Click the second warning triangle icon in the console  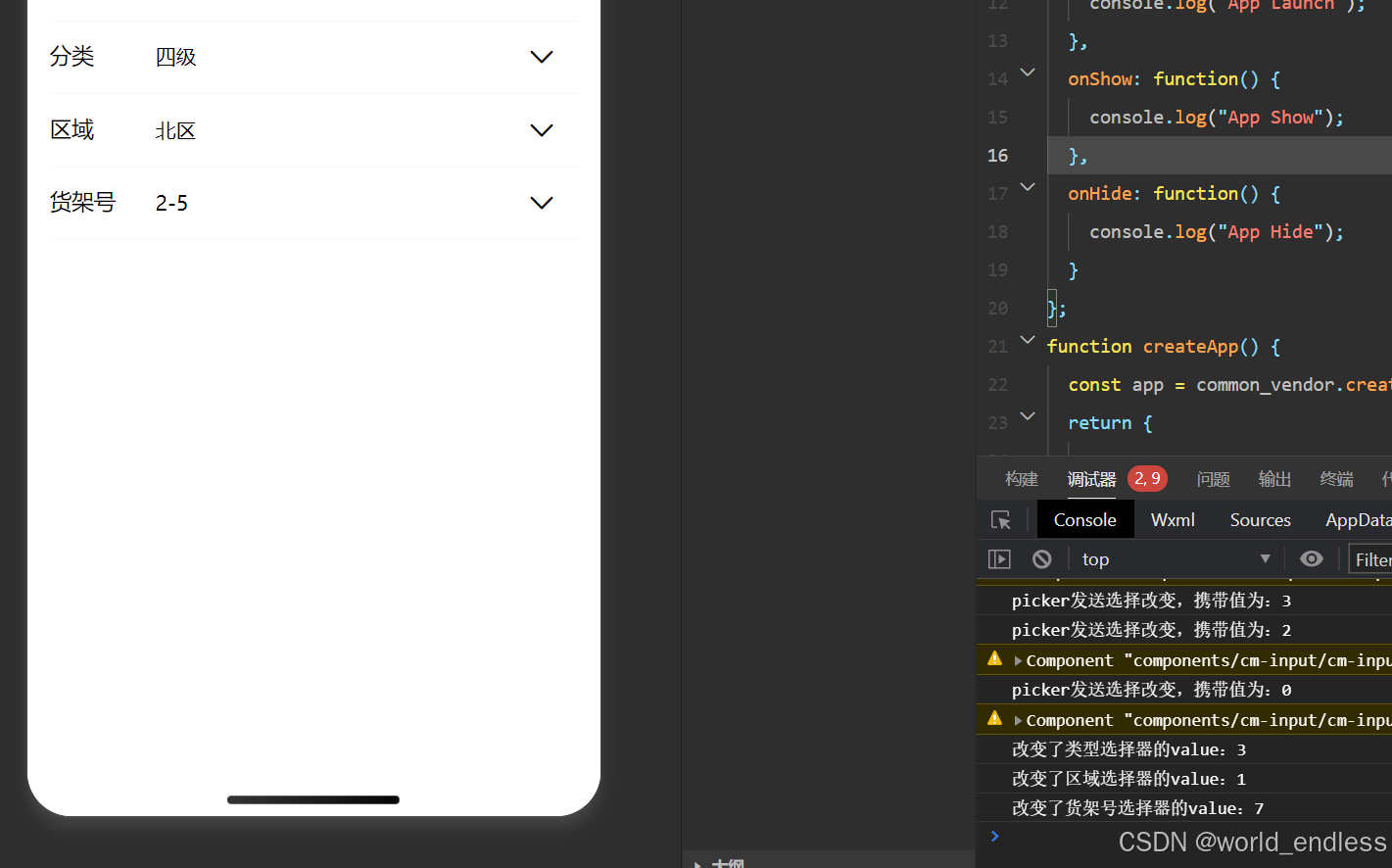coord(995,719)
